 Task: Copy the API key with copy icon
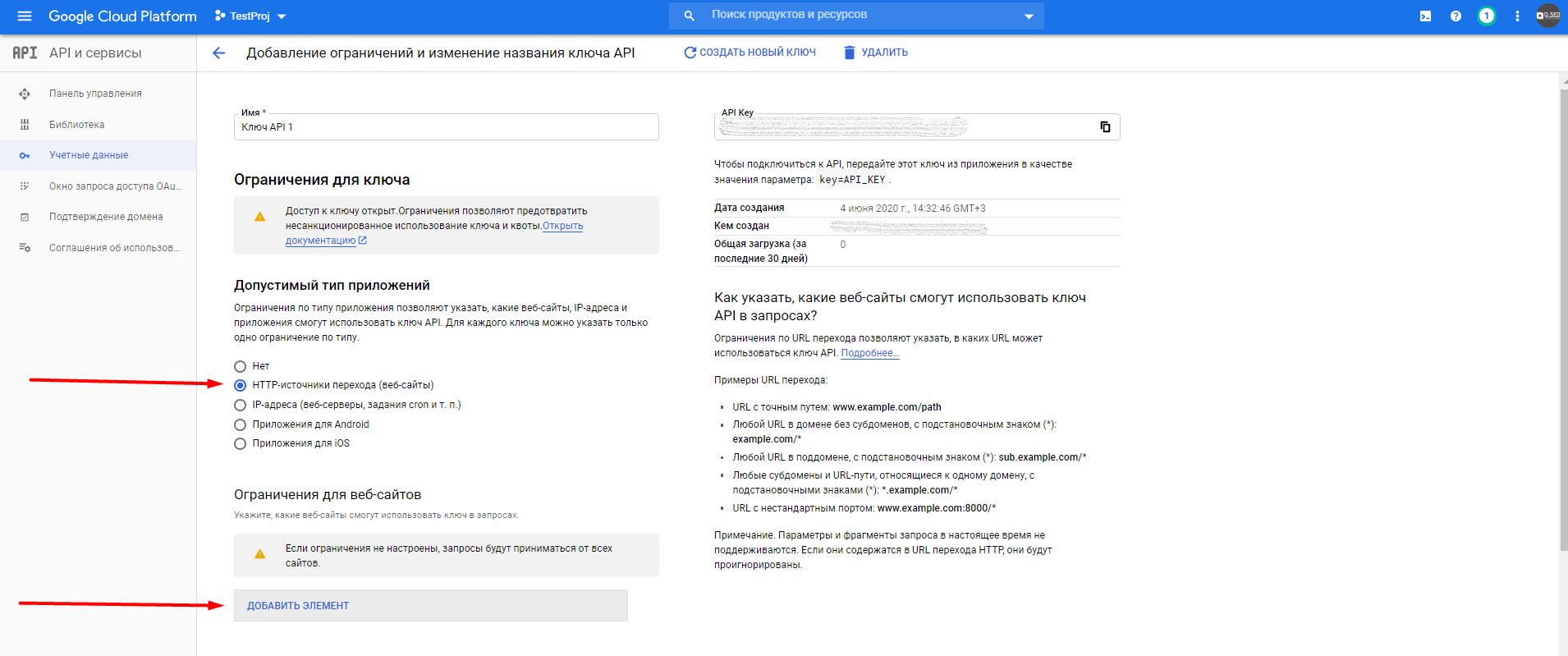coord(1105,127)
